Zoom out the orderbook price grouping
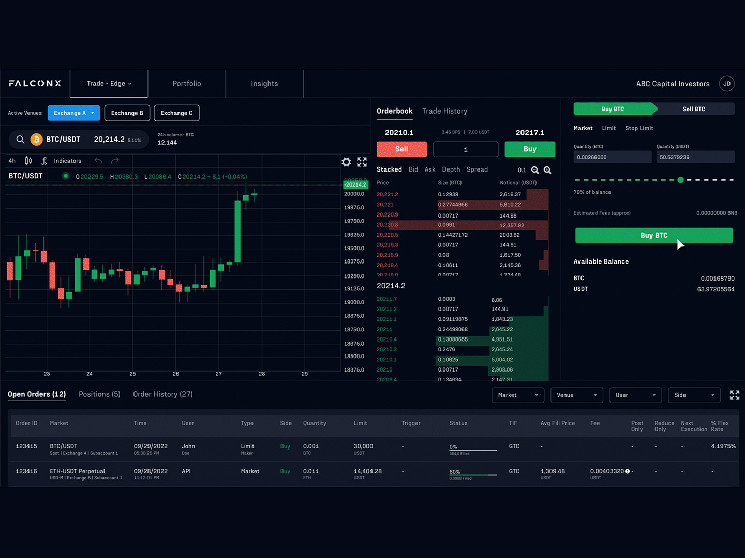 point(535,170)
